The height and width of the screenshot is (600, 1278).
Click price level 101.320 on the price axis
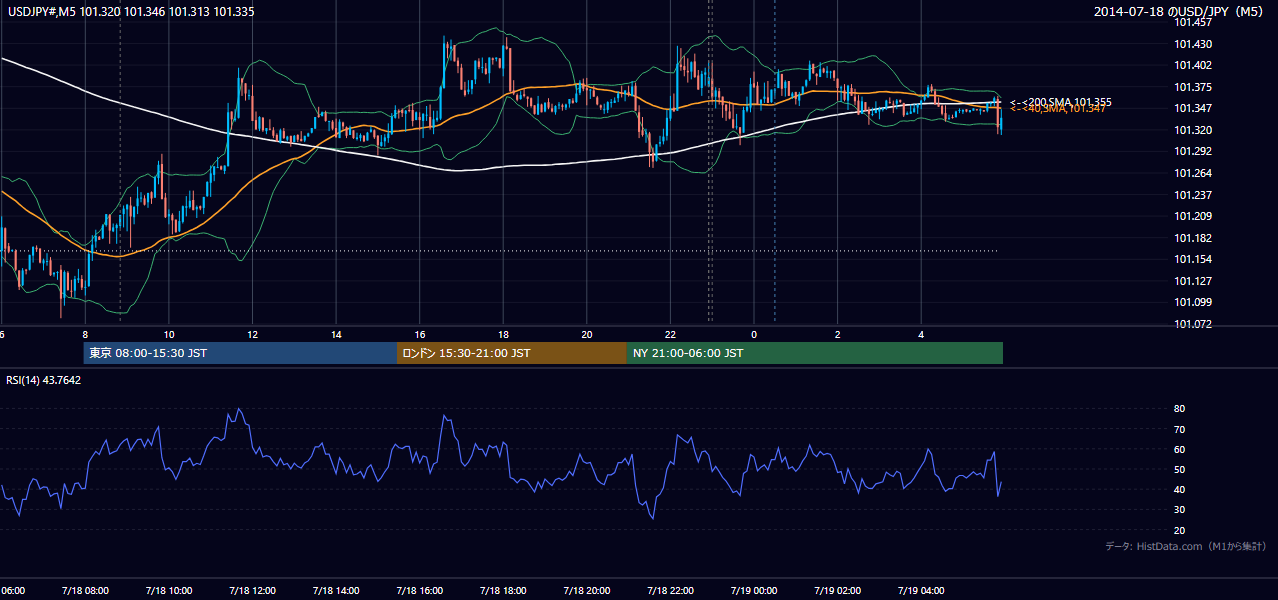click(1192, 130)
